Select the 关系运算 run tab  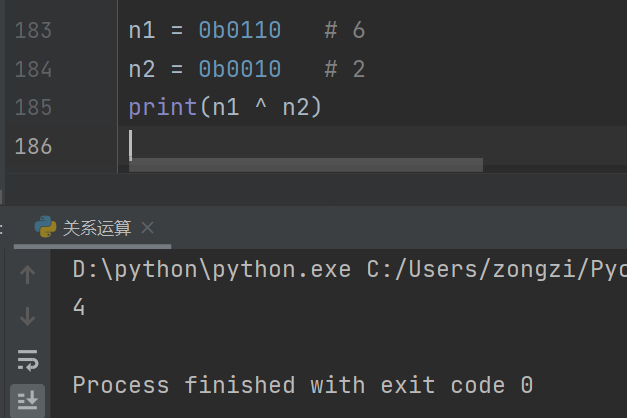coord(97,228)
